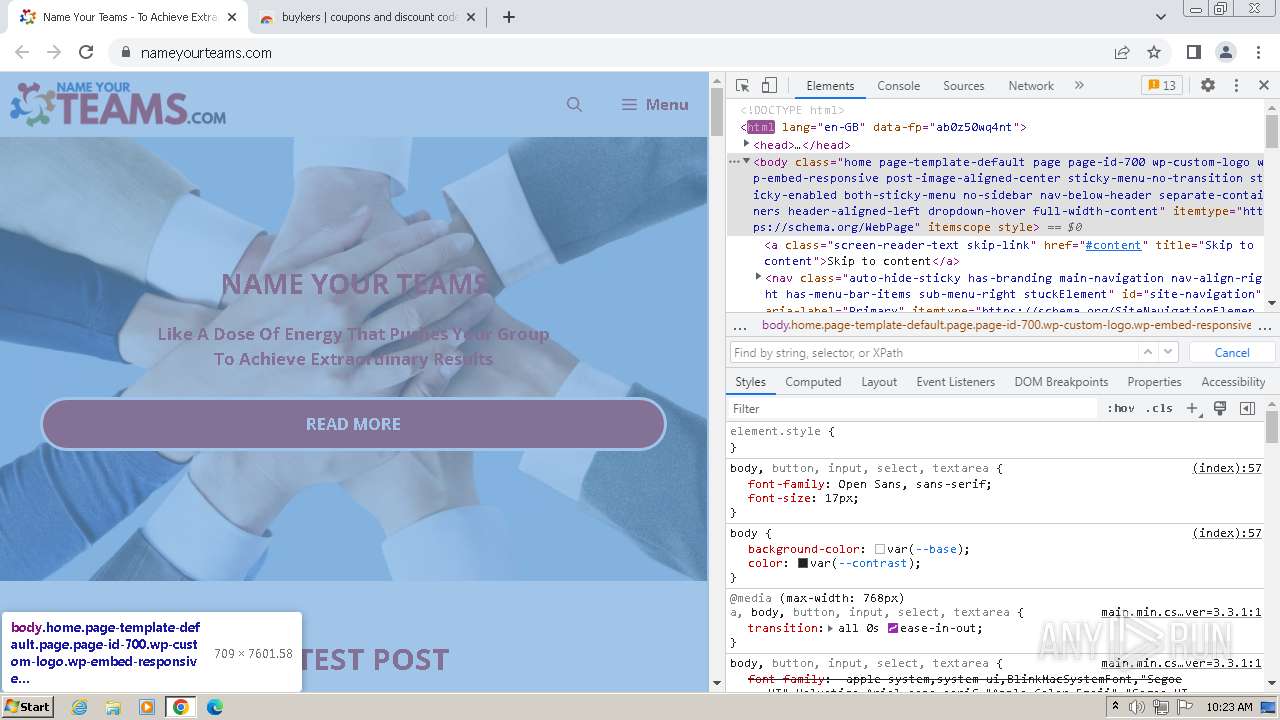Click in the Find by string, selector, or XPath field
Viewport: 1280px width, 720px height.
click(x=934, y=353)
